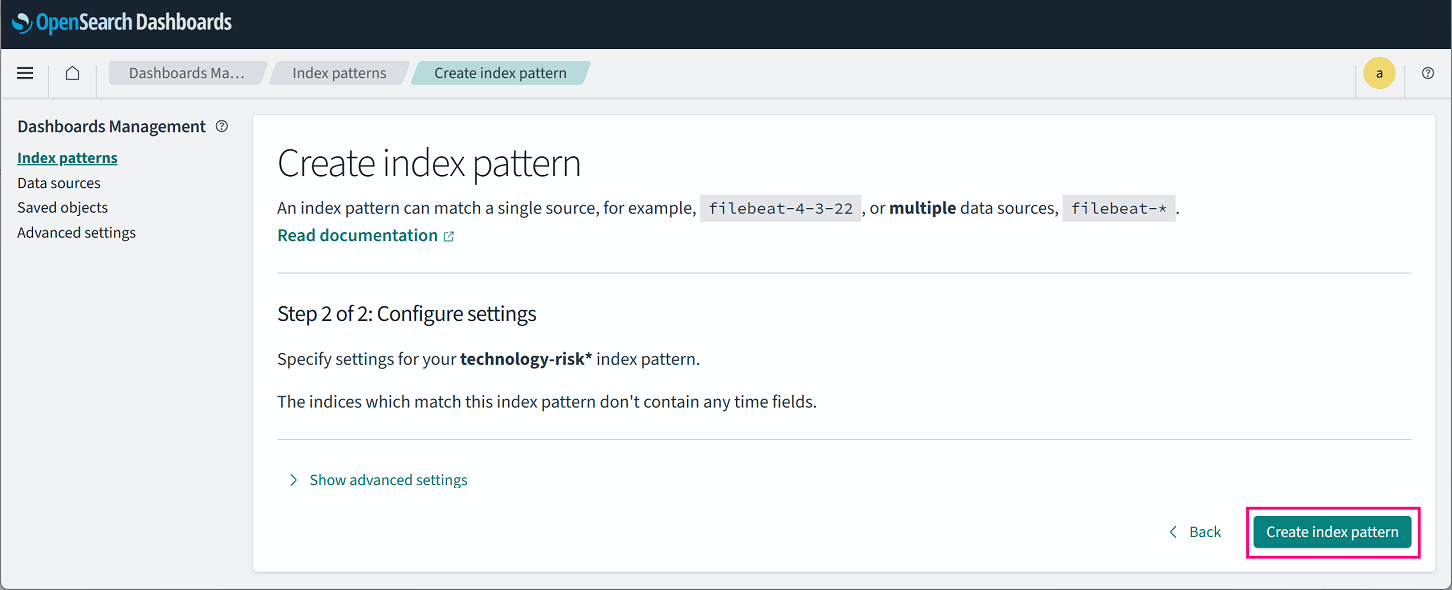The width and height of the screenshot is (1452, 590).
Task: Click the left arrow beside Back
Action: pos(1173,532)
